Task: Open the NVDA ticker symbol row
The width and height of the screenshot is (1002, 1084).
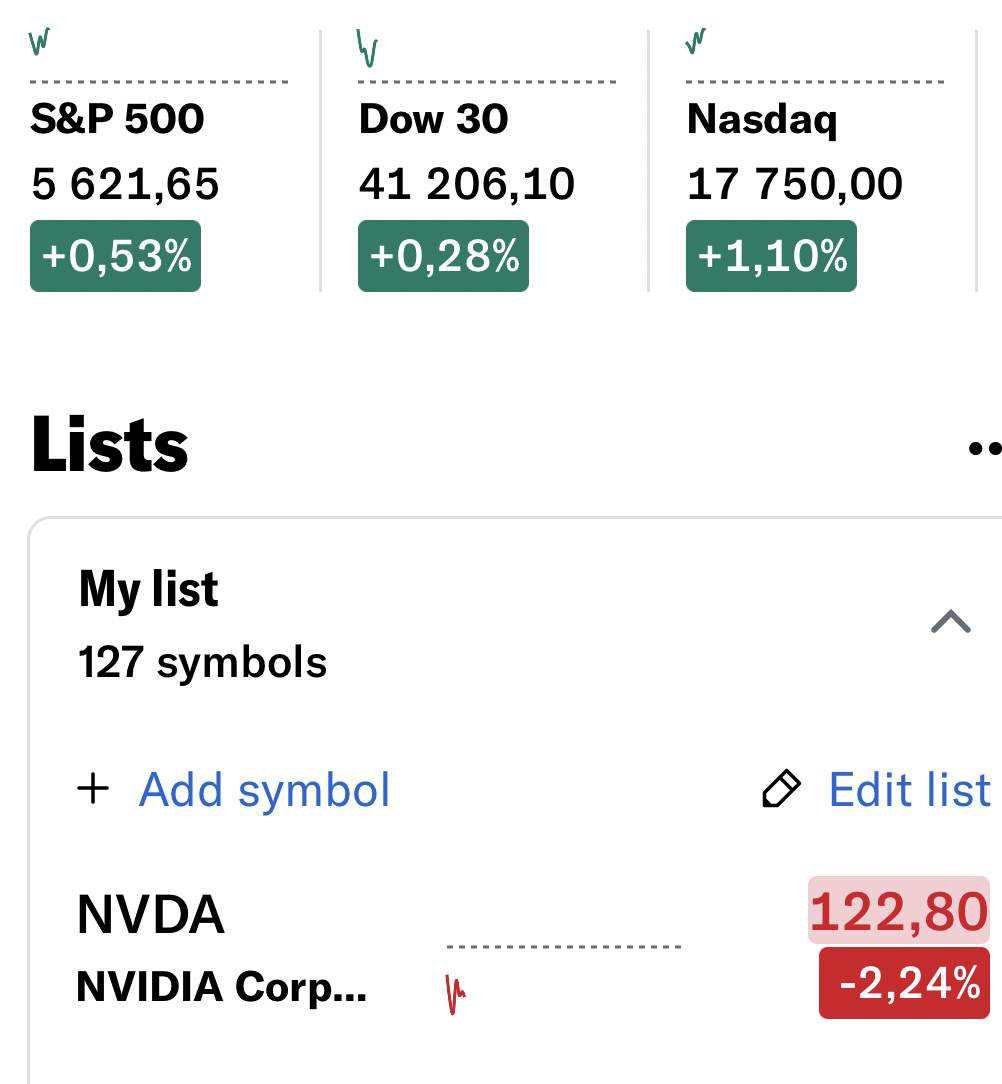Action: coord(151,915)
